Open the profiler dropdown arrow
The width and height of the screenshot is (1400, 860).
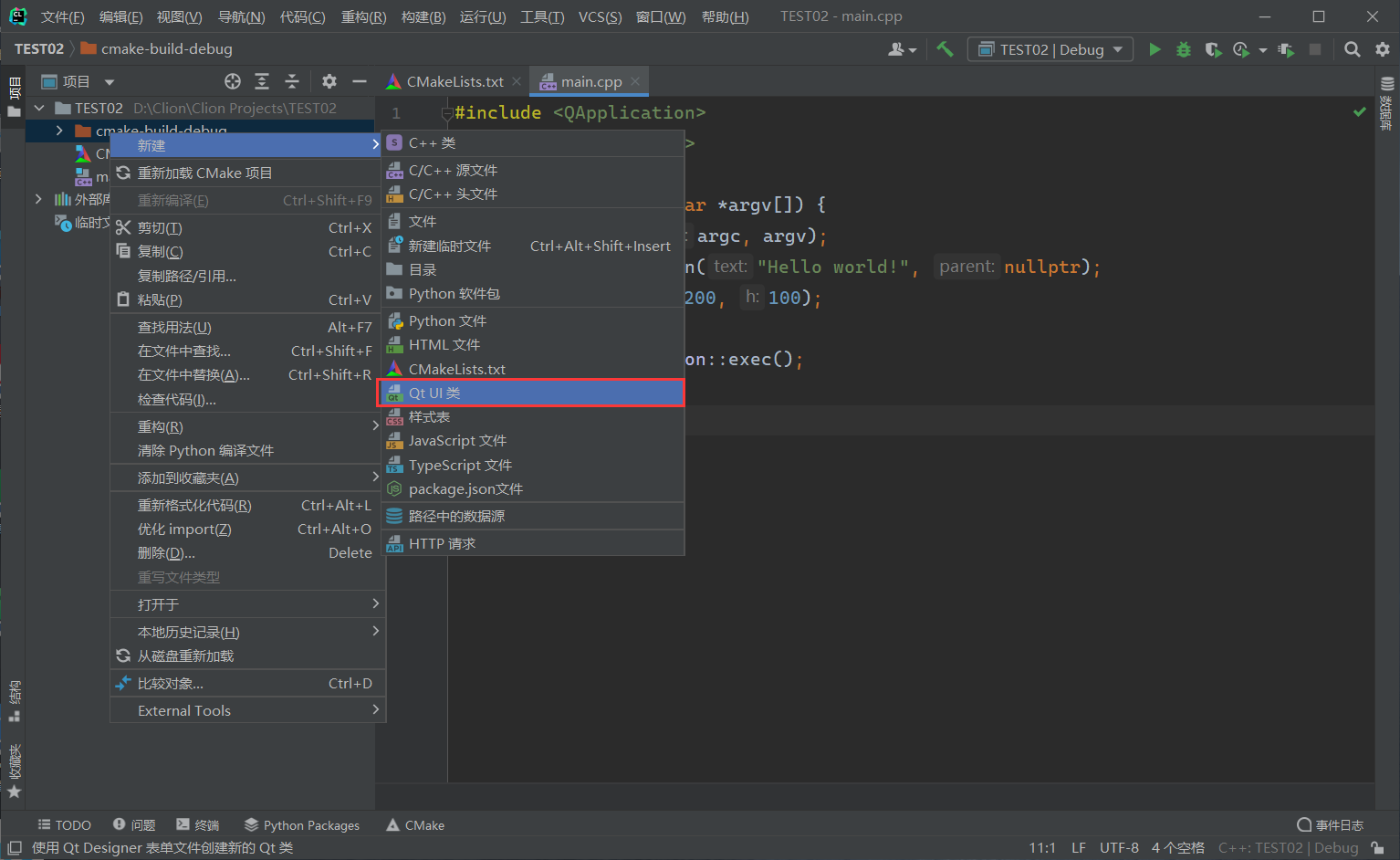[x=1262, y=48]
